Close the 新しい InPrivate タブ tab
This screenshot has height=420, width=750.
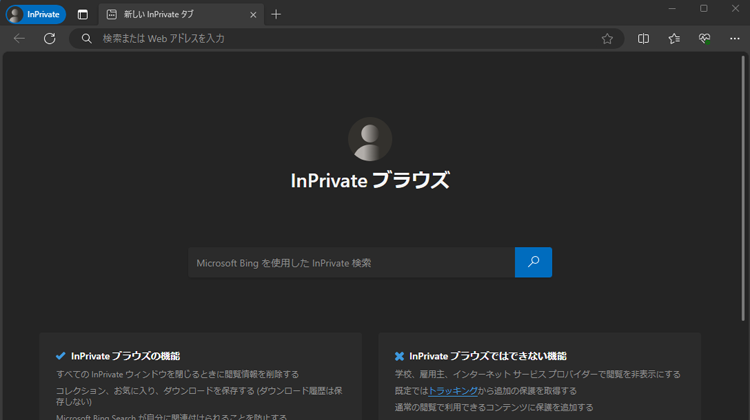pos(253,15)
